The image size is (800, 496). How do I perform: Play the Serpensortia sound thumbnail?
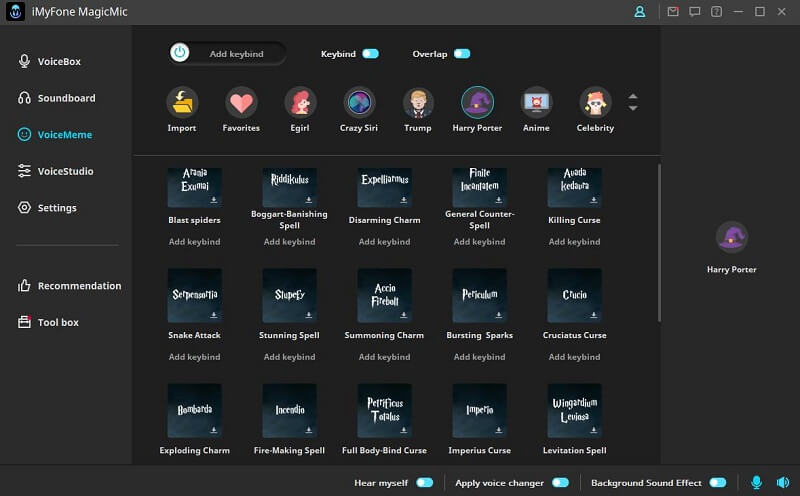[194, 295]
